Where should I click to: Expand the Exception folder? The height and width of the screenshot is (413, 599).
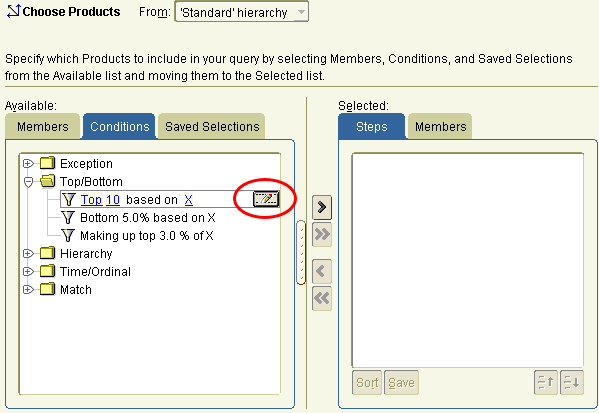coord(28,164)
